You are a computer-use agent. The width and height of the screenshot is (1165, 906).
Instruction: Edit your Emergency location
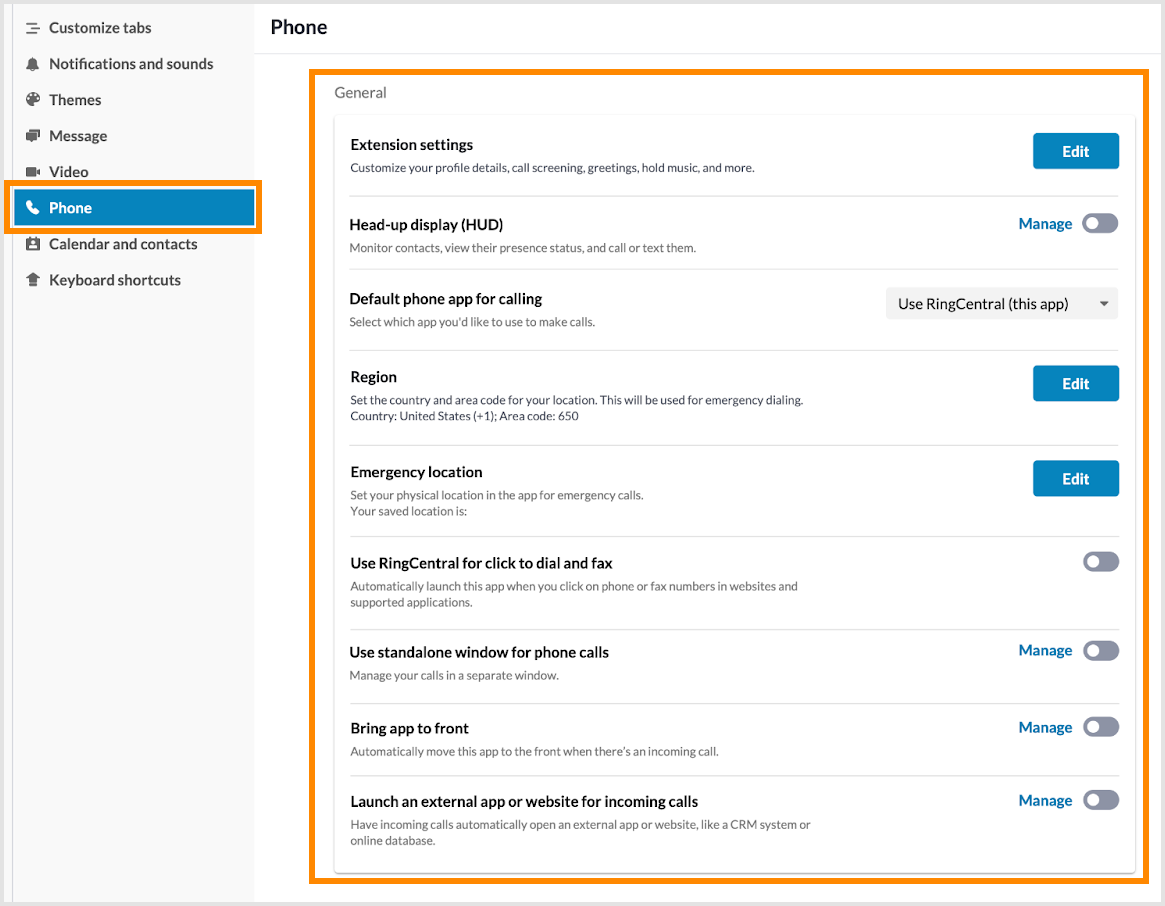pyautogui.click(x=1075, y=478)
